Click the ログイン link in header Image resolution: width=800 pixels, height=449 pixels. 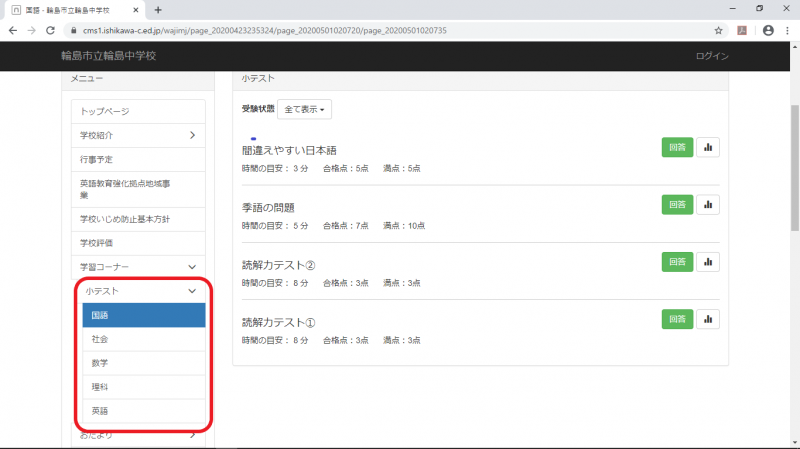712,56
